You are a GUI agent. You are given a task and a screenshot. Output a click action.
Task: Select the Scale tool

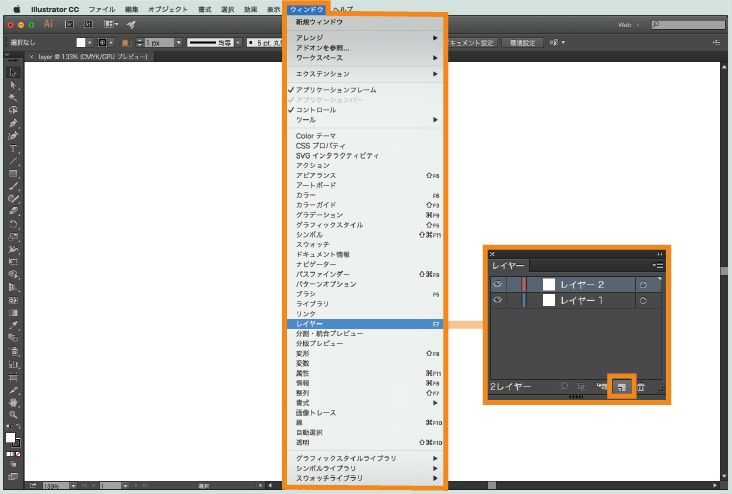coord(13,237)
